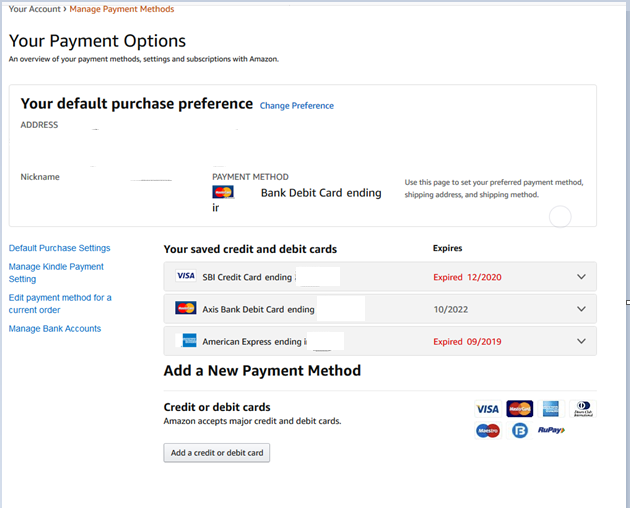This screenshot has width=630, height=508.
Task: Click the MasterCard icon on the Axis Bank row
Action: coord(185,308)
